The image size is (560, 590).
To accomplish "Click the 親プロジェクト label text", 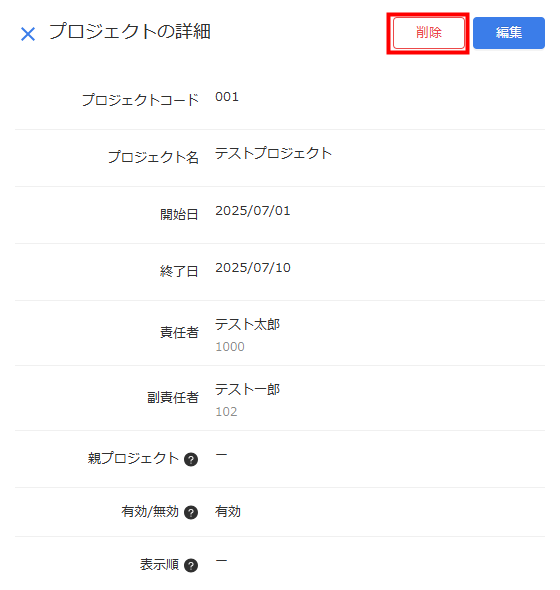I will [133, 458].
